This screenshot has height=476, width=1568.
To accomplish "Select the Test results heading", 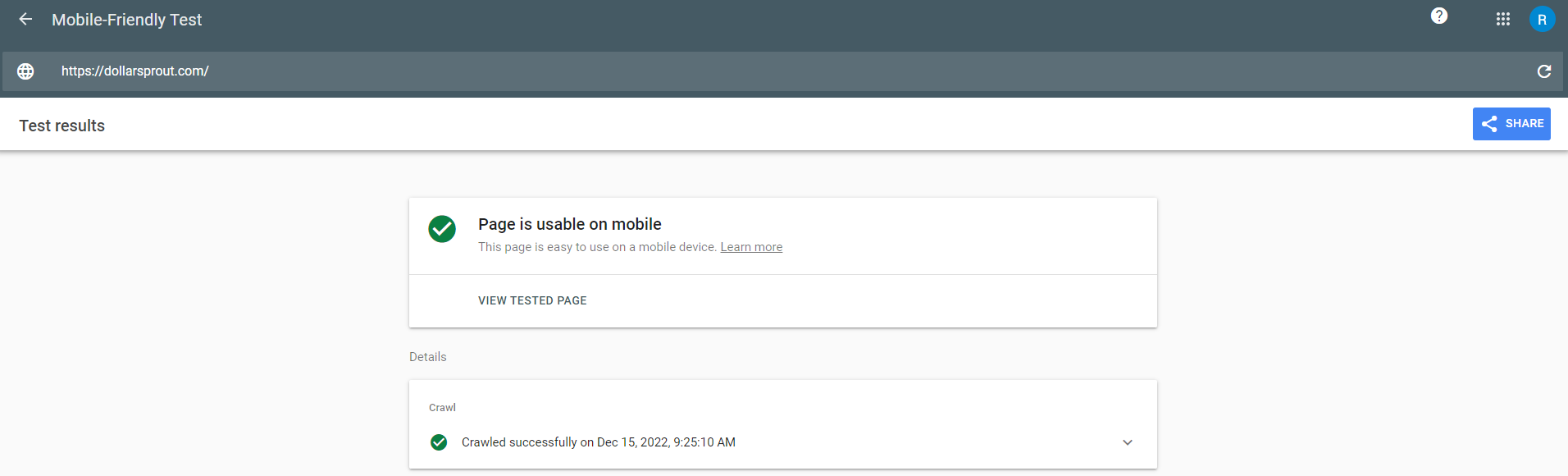I will 62,126.
